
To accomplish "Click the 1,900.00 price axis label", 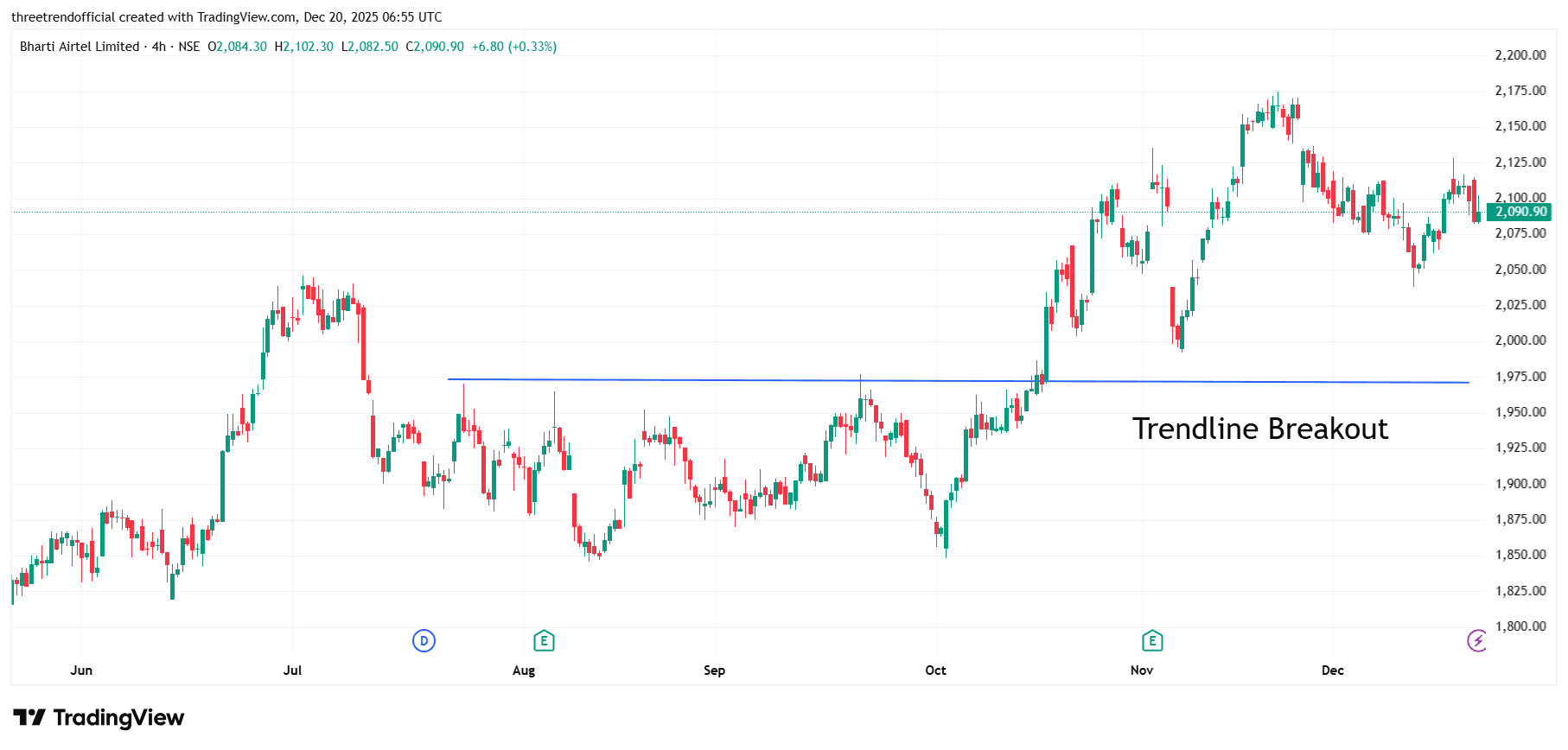I will pos(1520,484).
